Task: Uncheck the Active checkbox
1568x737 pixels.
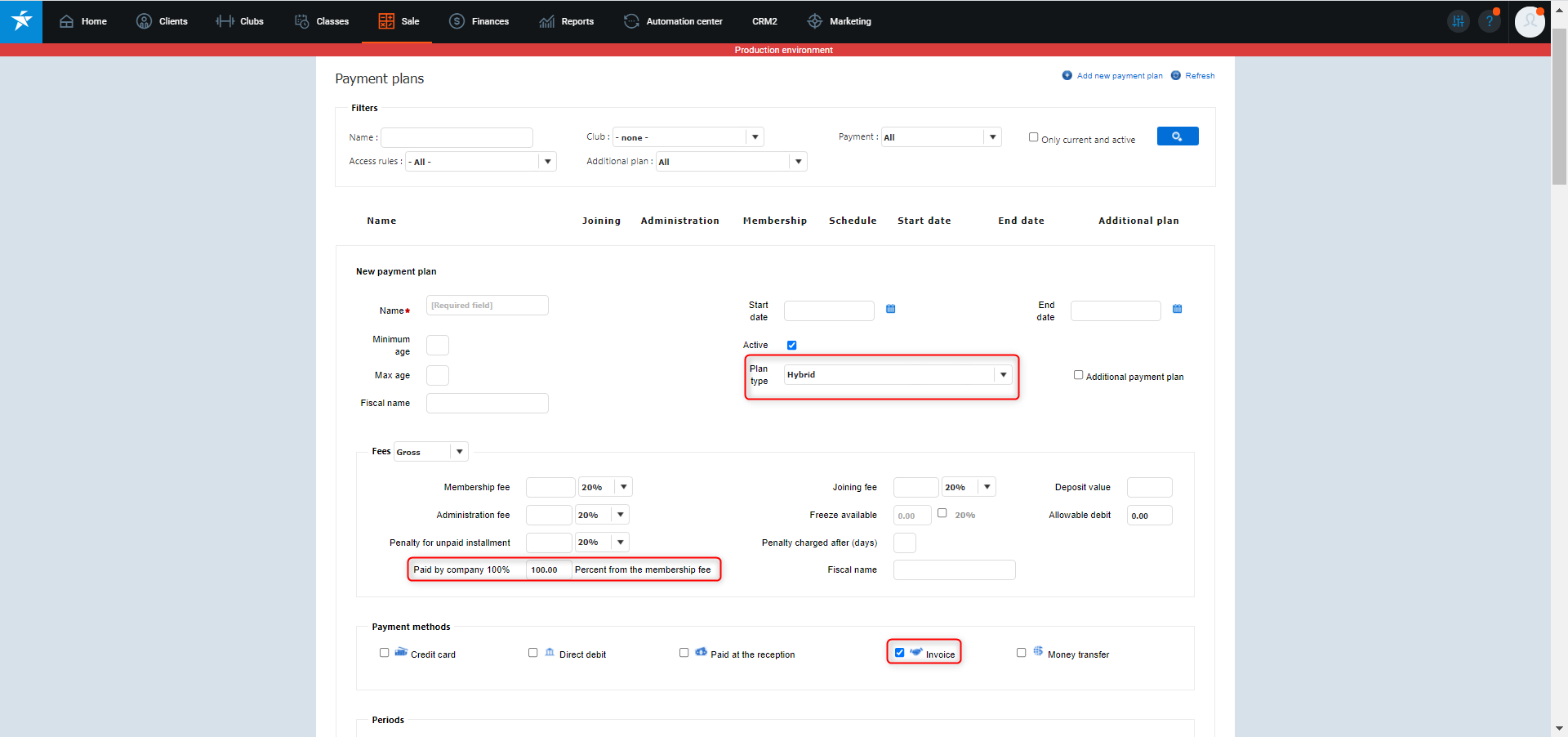Action: pyautogui.click(x=791, y=346)
